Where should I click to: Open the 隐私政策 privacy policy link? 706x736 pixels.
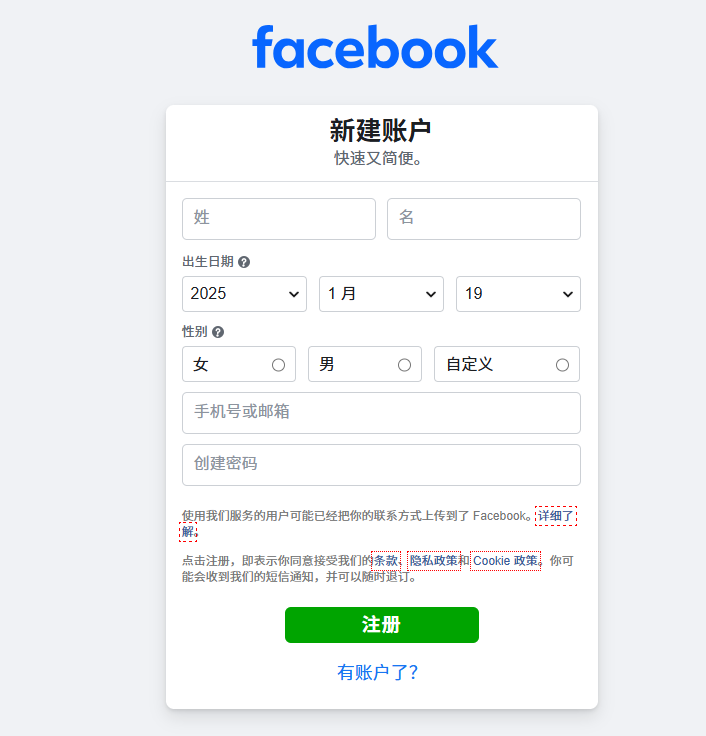click(x=434, y=560)
